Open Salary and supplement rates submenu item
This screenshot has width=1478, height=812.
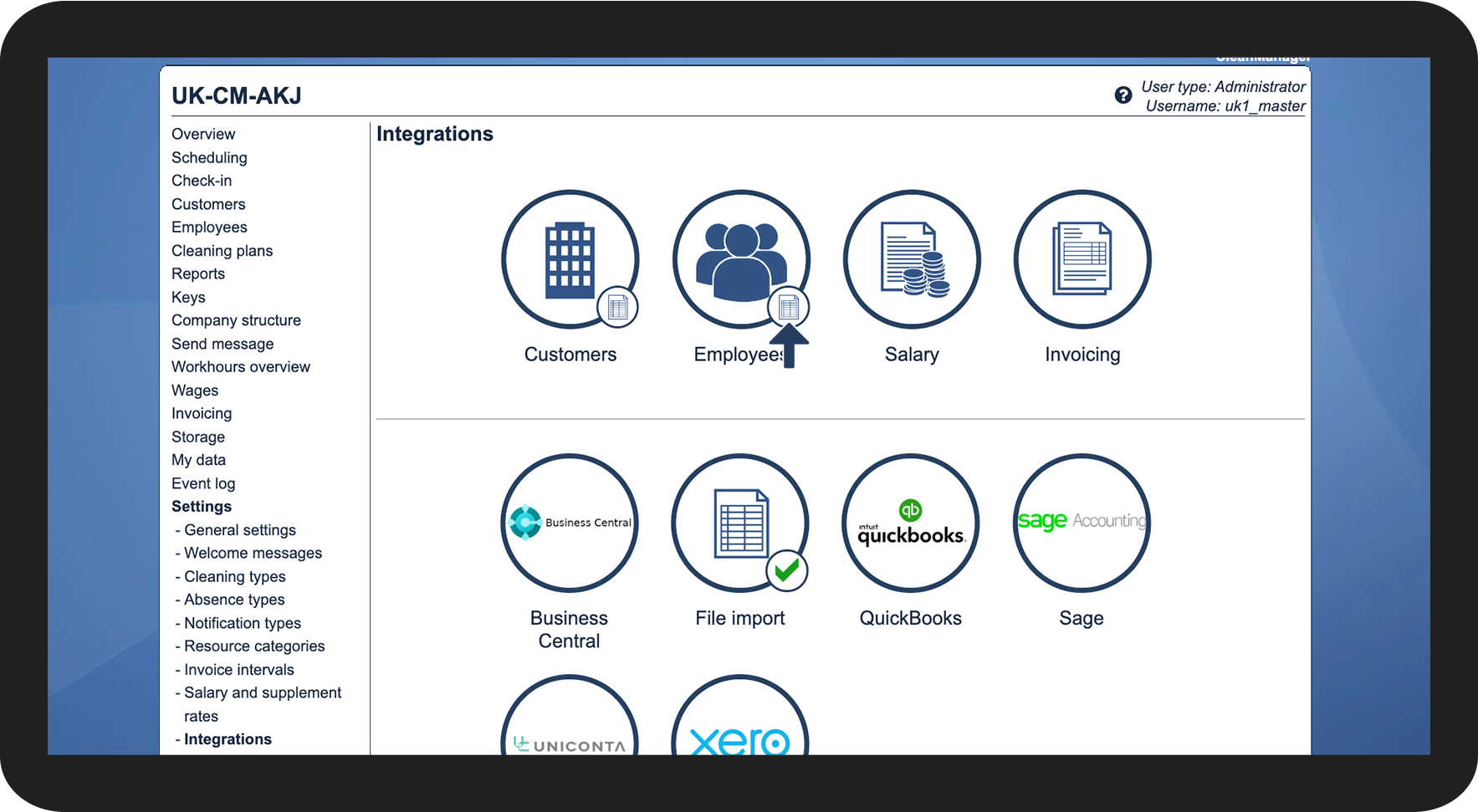pos(263,704)
